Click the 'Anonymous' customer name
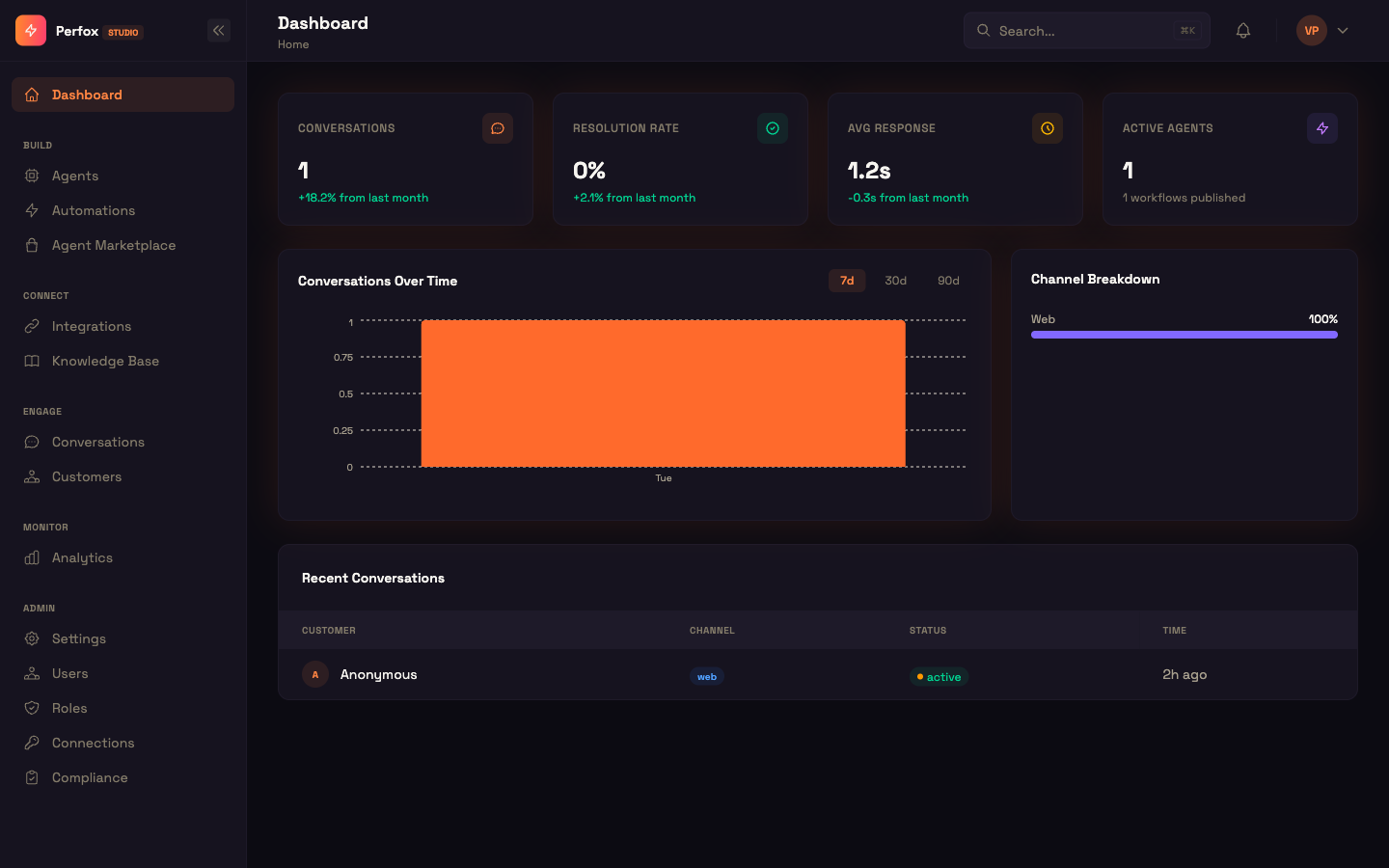The image size is (1389, 868). click(379, 674)
